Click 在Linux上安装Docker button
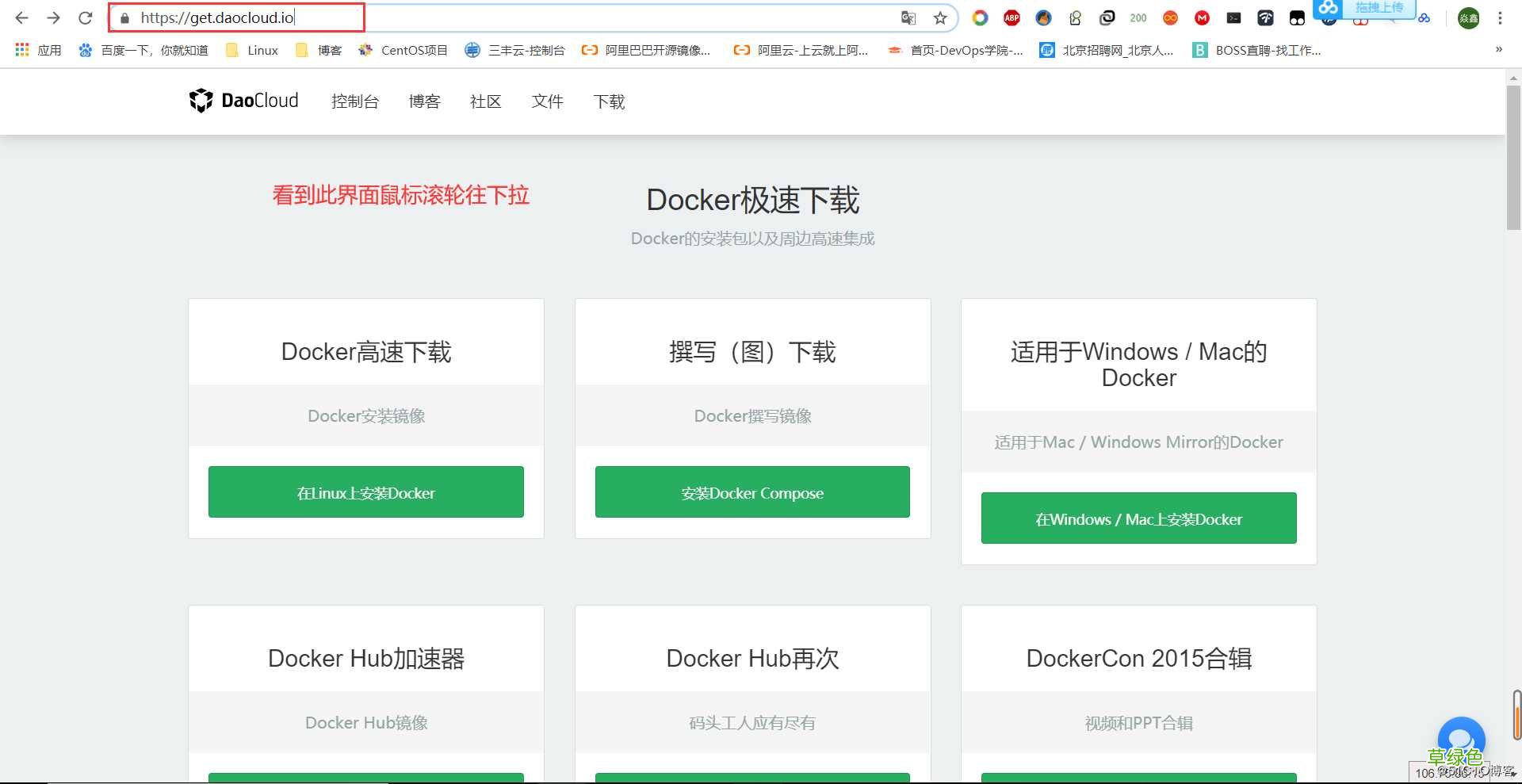Image resolution: width=1522 pixels, height=784 pixels. [x=365, y=491]
